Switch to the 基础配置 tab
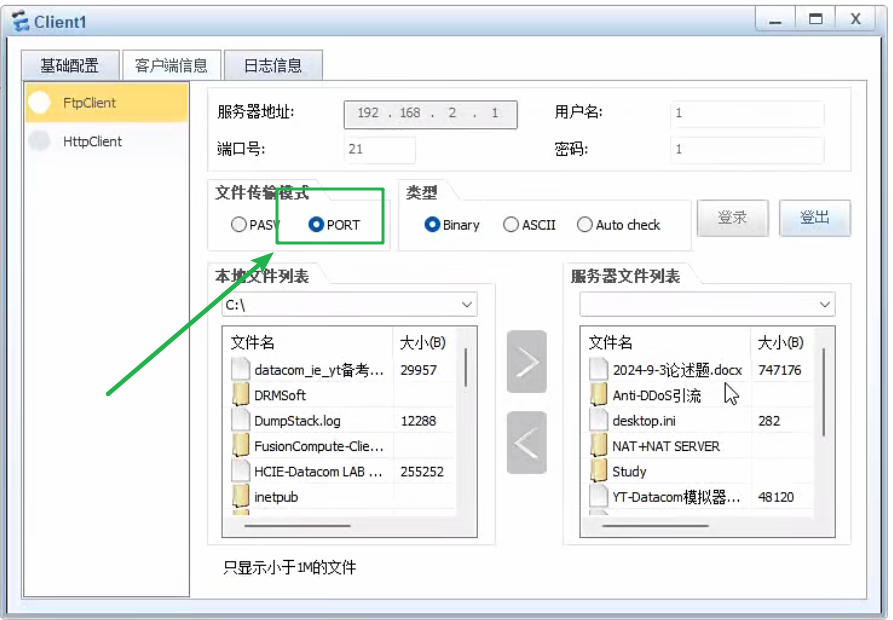The height and width of the screenshot is (620, 893). click(x=69, y=65)
